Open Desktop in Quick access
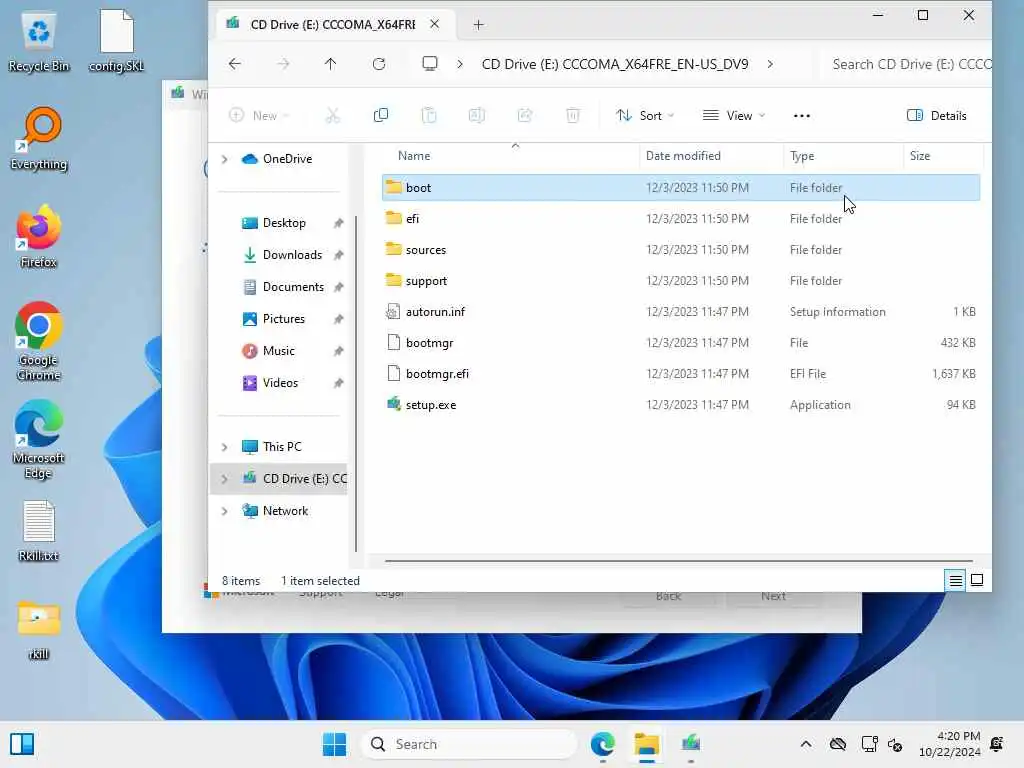This screenshot has height=768, width=1024. pyautogui.click(x=283, y=223)
